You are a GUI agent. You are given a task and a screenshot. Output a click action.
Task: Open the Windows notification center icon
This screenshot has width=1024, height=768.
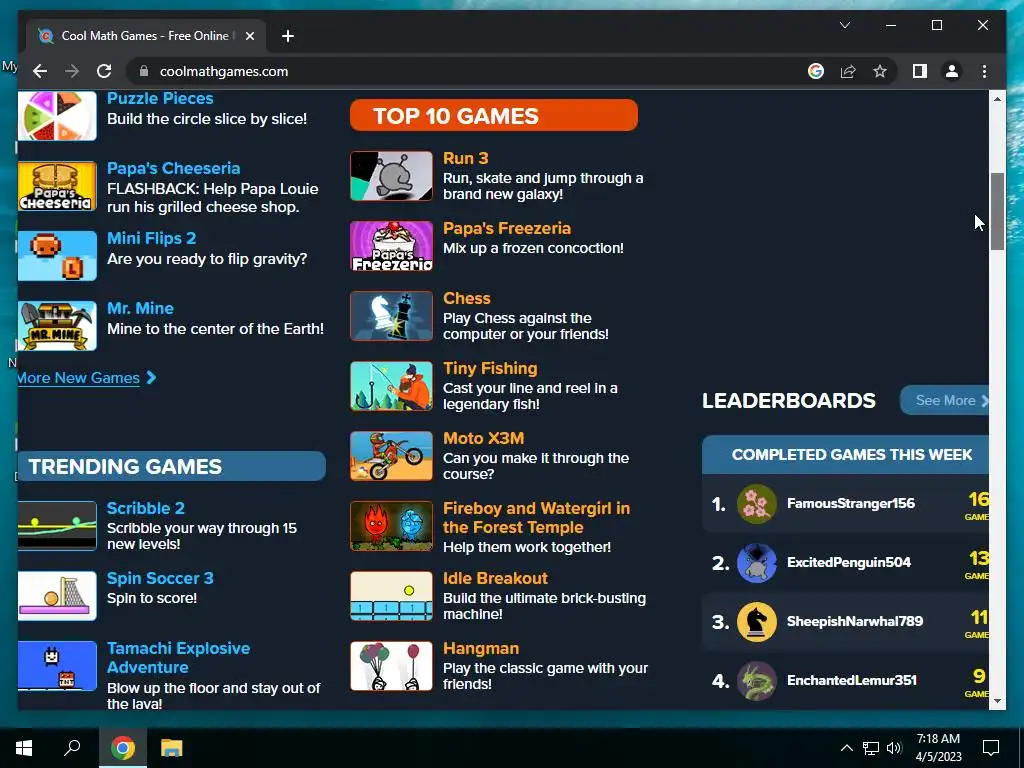991,748
